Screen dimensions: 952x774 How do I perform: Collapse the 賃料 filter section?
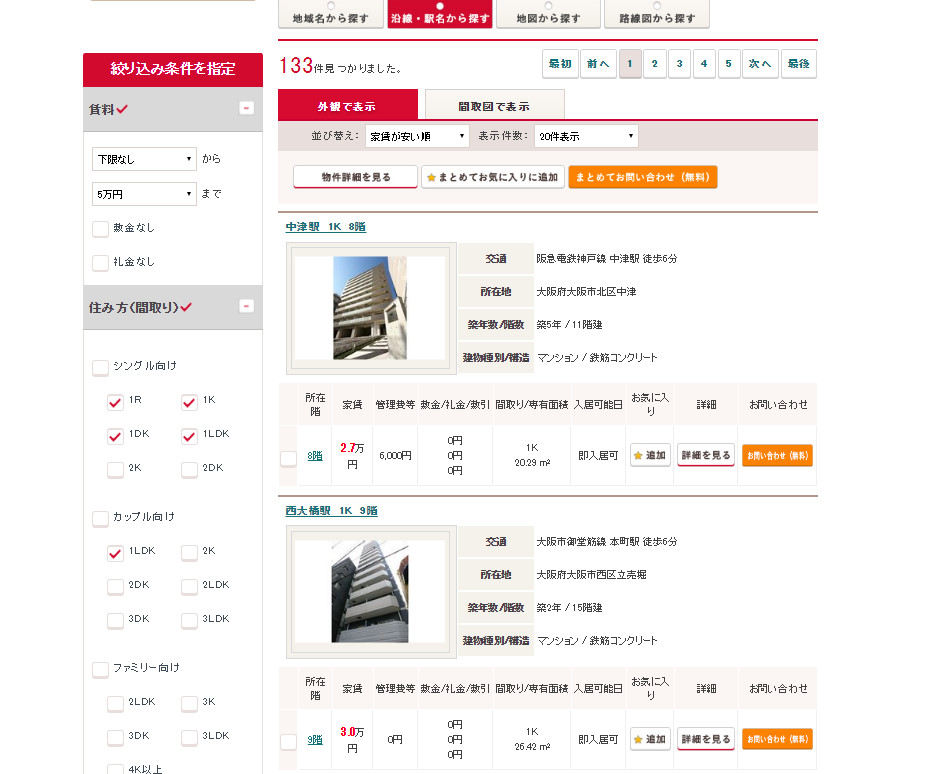pos(246,108)
